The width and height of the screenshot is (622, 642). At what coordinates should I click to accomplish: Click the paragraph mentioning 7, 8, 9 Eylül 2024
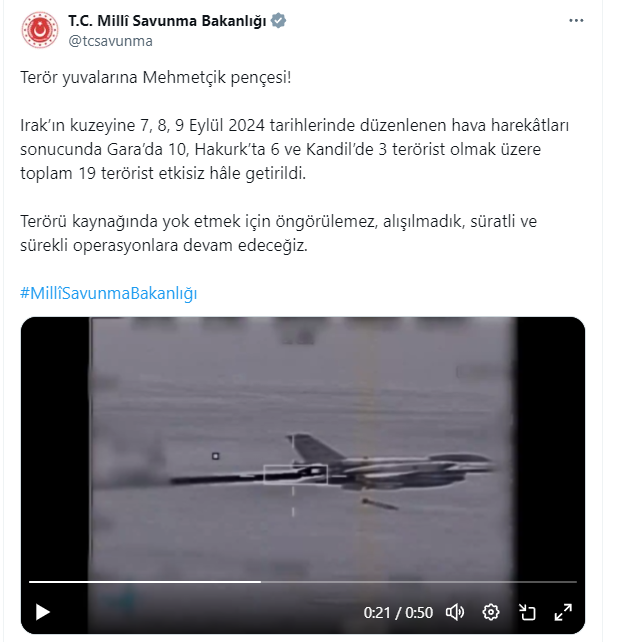coord(294,149)
